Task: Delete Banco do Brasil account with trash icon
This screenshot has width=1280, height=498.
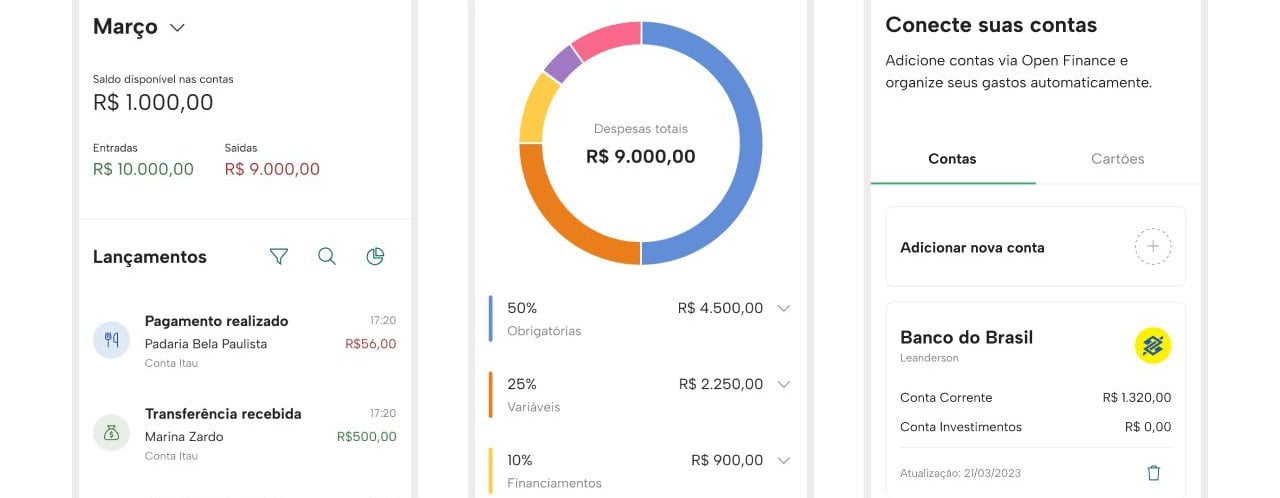Action: point(1153,473)
